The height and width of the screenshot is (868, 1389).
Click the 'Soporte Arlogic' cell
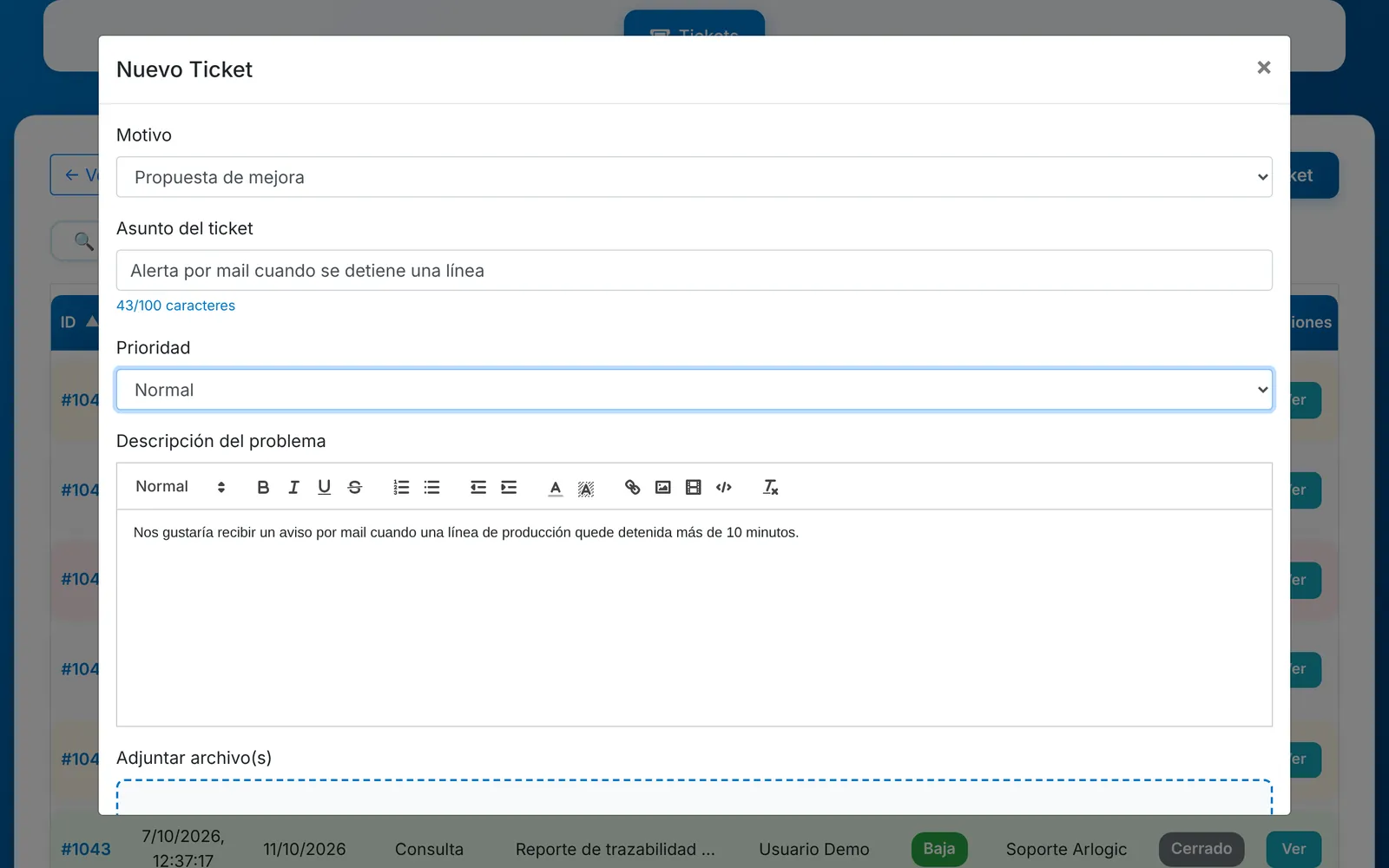pos(1066,849)
